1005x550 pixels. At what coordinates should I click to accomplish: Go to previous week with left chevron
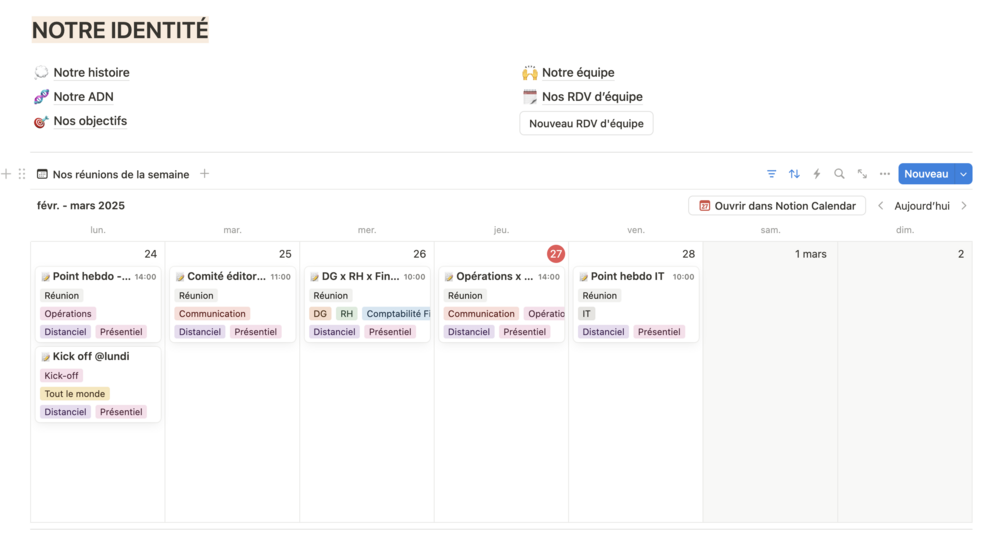(x=881, y=206)
